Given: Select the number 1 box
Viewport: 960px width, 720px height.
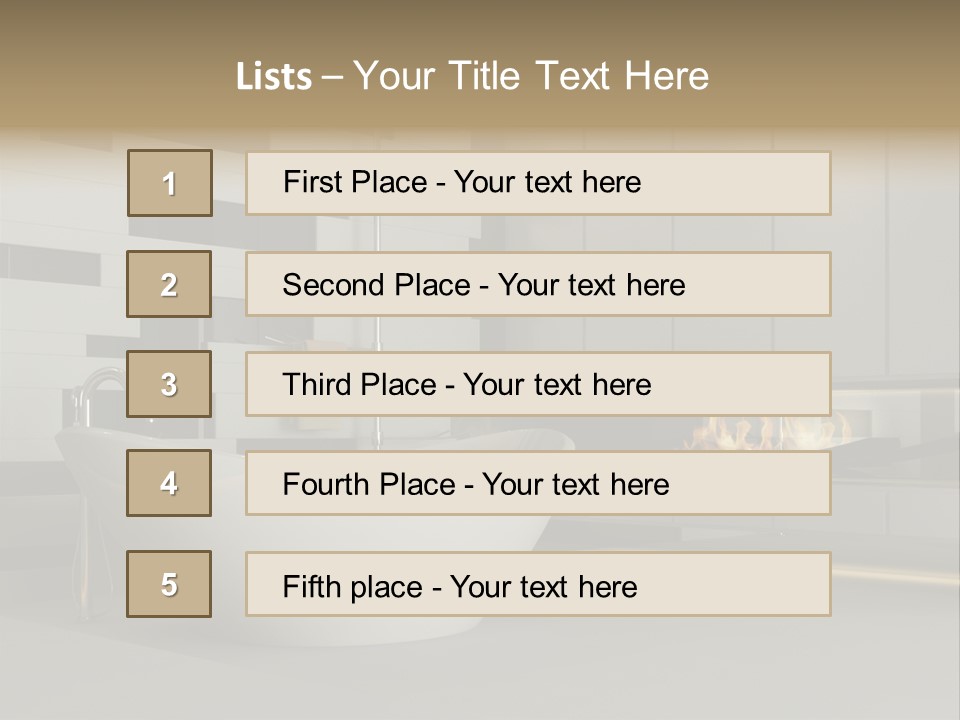Looking at the screenshot, I should 170,183.
